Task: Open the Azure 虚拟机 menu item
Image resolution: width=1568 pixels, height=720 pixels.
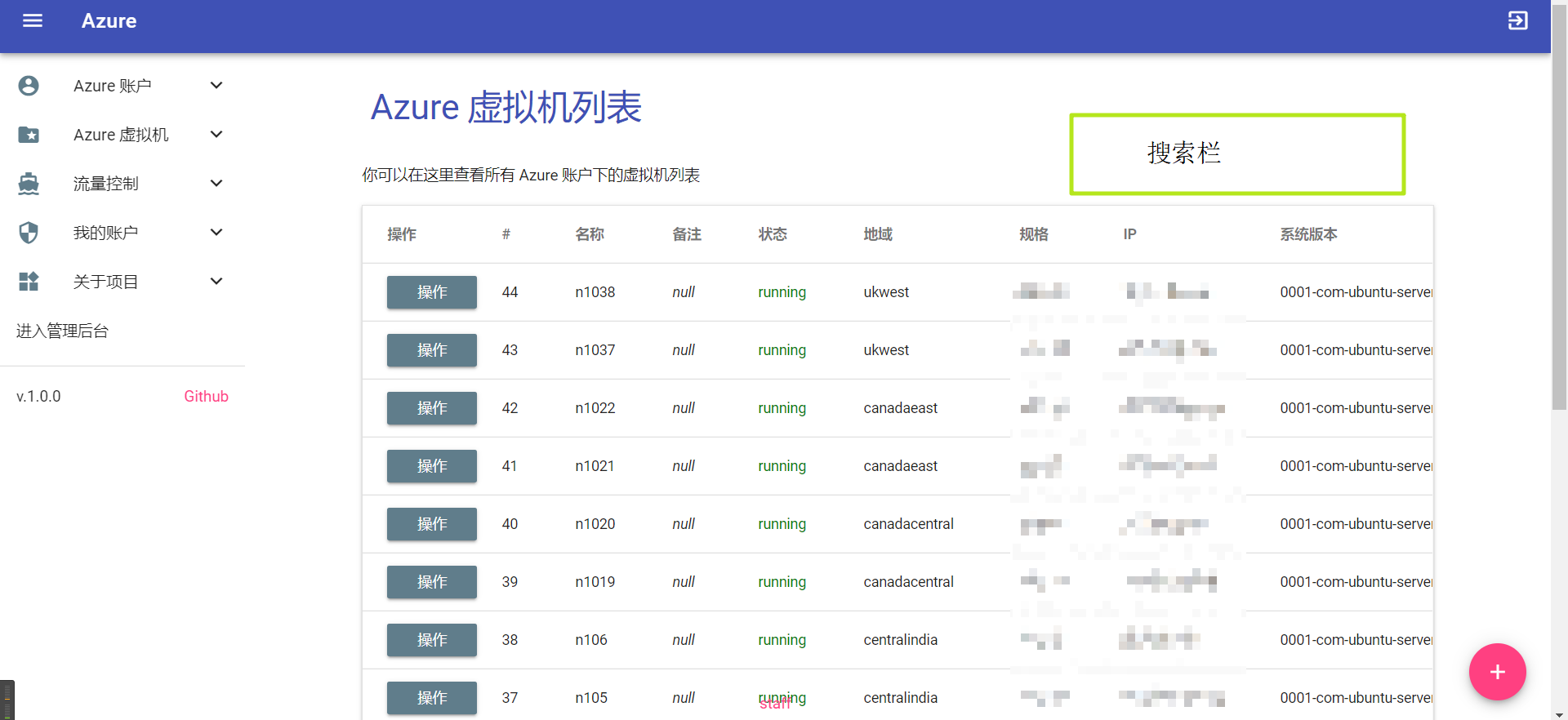Action: click(122, 135)
